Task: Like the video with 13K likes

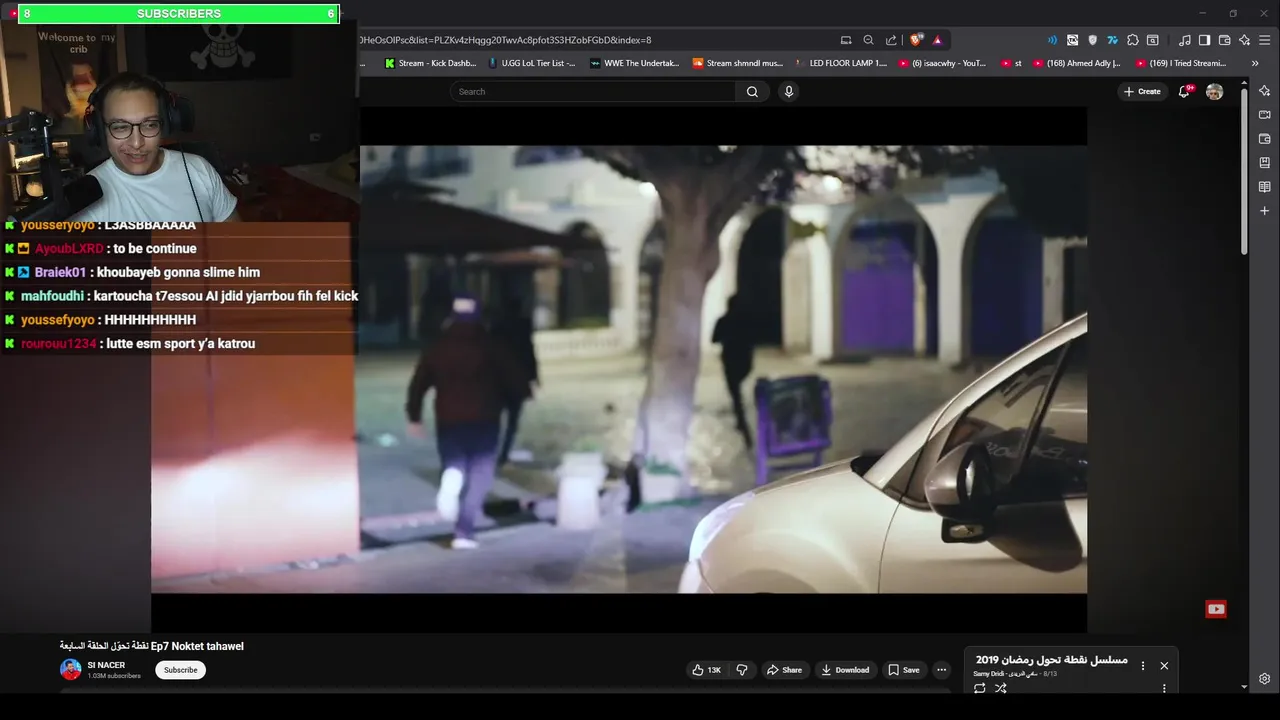Action: 706,670
